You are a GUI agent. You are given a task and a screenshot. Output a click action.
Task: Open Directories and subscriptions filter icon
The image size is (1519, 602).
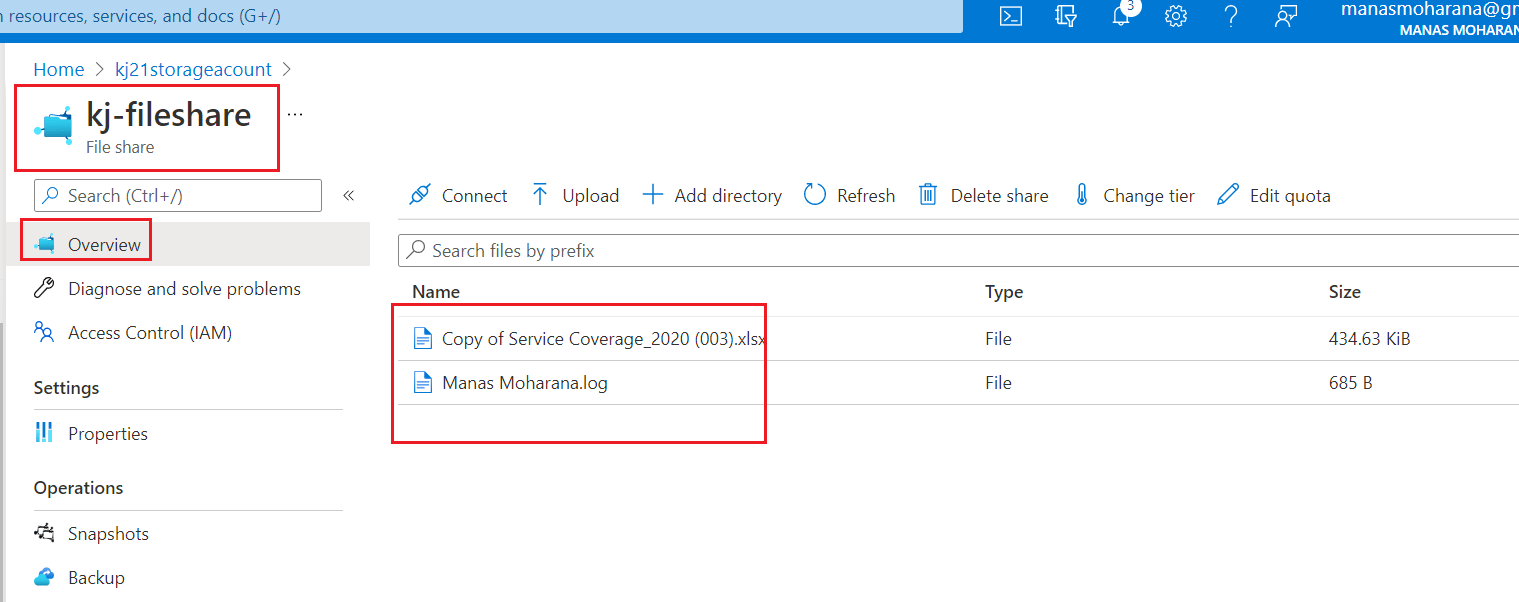click(x=1066, y=16)
